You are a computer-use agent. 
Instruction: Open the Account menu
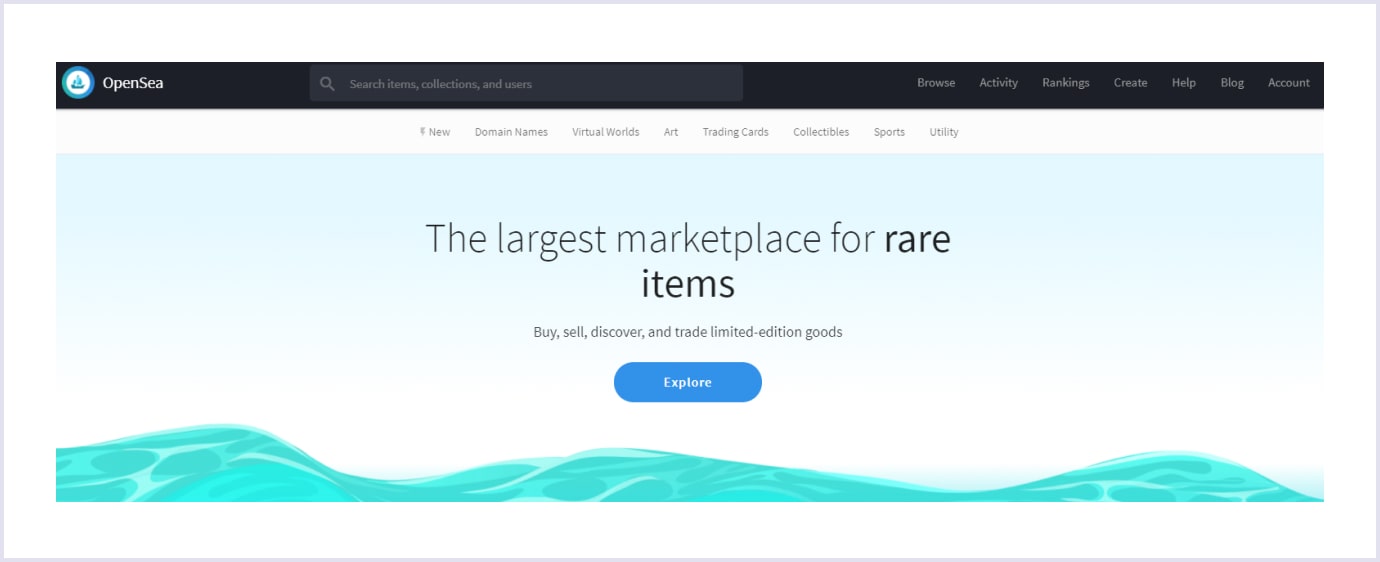pyautogui.click(x=1289, y=83)
